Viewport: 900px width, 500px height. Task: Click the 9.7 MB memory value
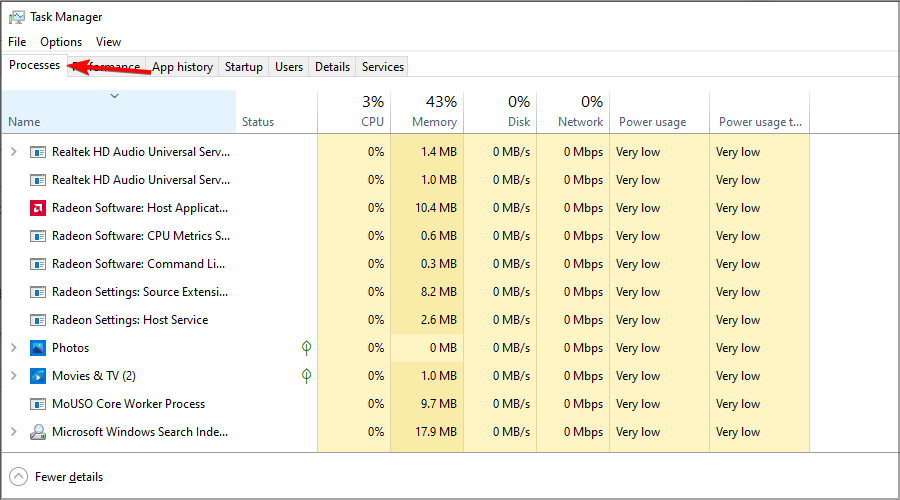coord(439,404)
